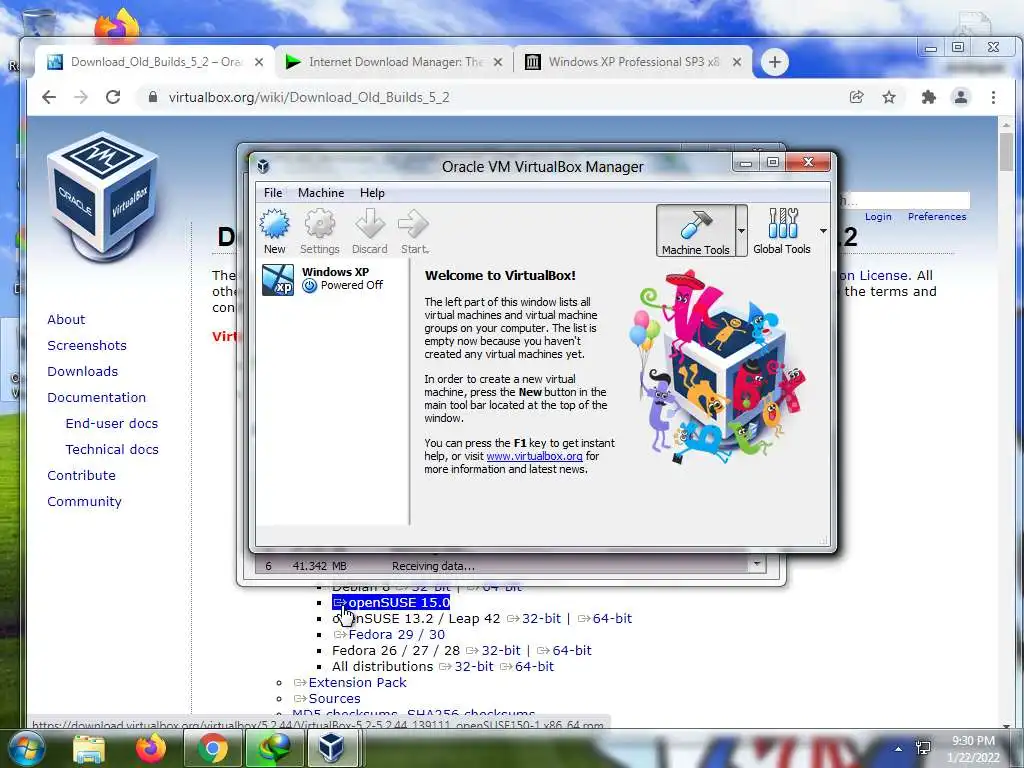Download Fedora 26 / 27 / 28 32-bit
The height and width of the screenshot is (768, 1024).
494,650
